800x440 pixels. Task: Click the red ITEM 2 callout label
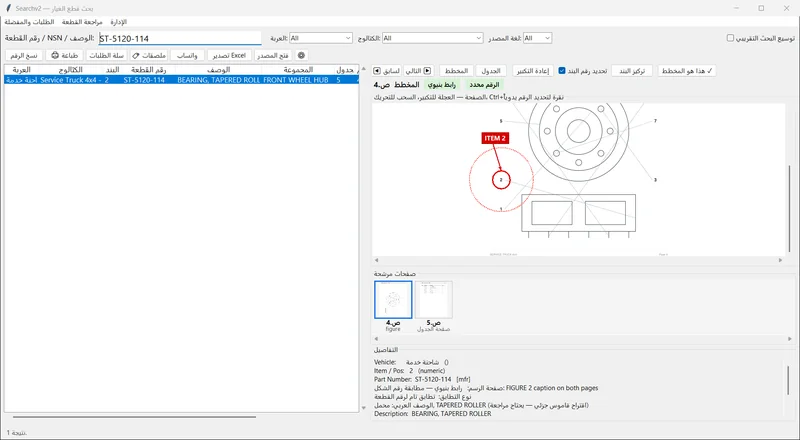click(x=495, y=138)
